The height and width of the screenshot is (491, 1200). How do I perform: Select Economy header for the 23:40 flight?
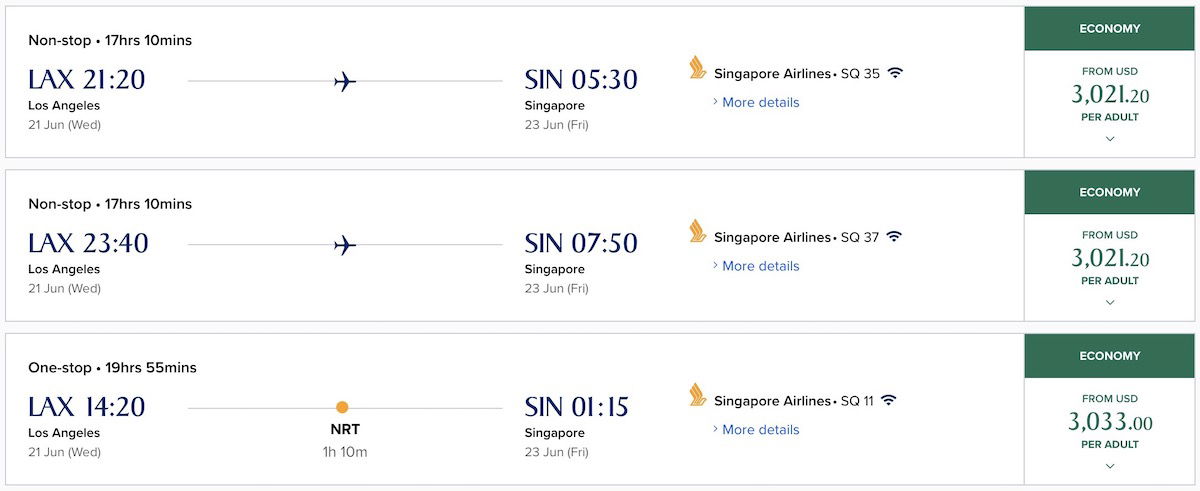pos(1110,193)
